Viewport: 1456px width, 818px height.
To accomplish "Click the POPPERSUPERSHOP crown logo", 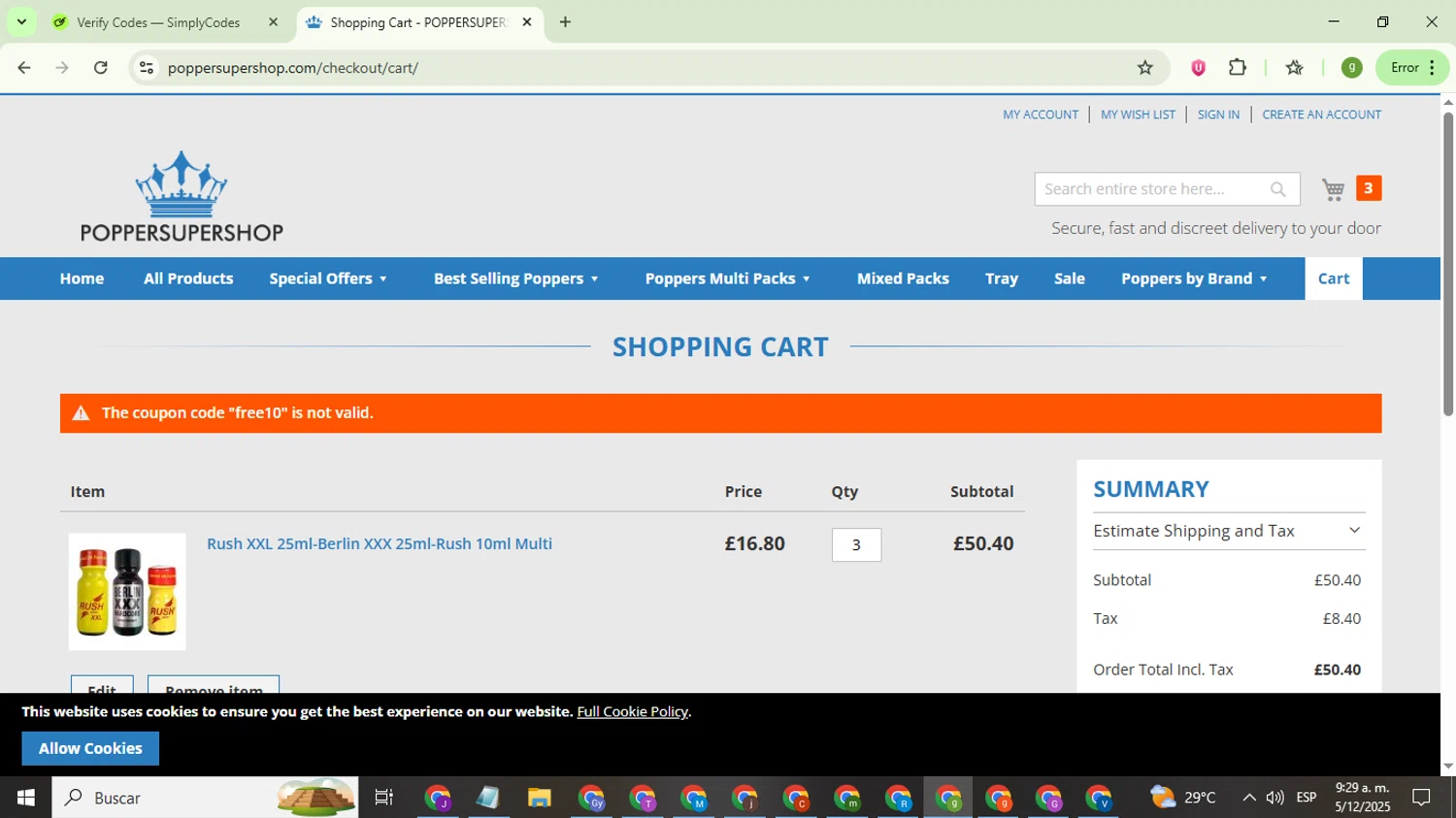I will tap(182, 196).
